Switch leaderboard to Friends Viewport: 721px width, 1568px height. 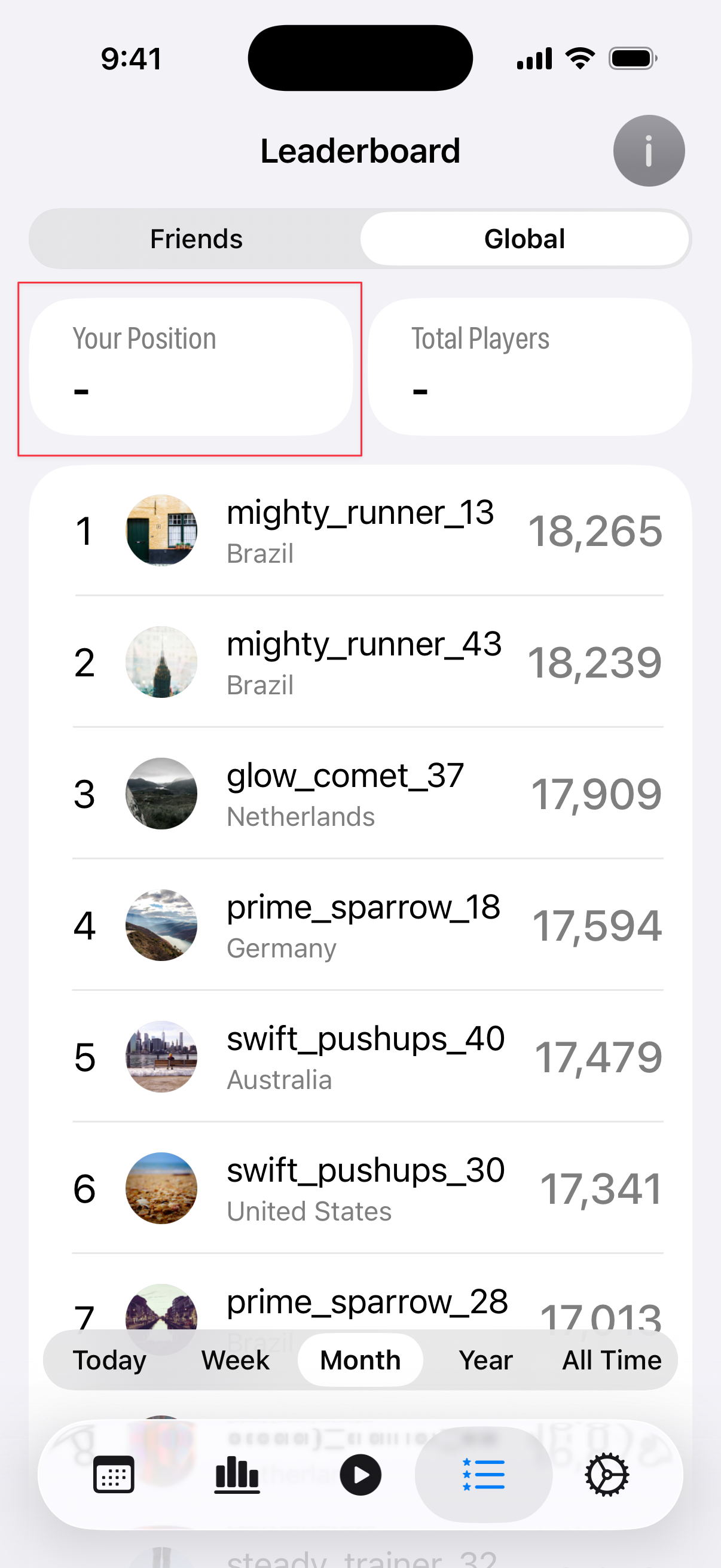click(196, 239)
